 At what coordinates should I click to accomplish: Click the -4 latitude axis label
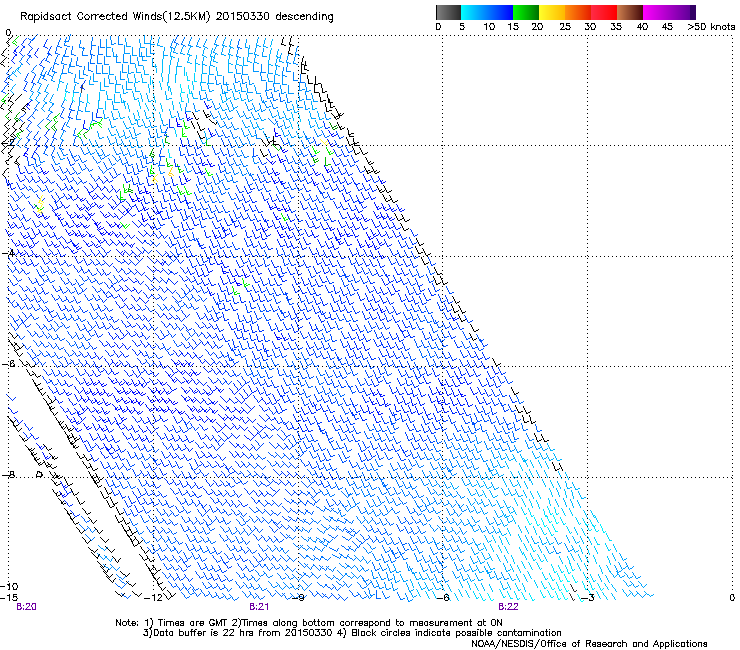8,253
